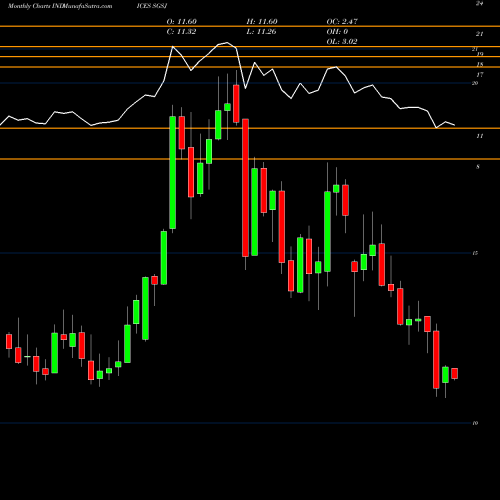Click the 'OL: 3.02' readout
Image resolution: width=500 pixels, height=500 pixels.
point(342,42)
